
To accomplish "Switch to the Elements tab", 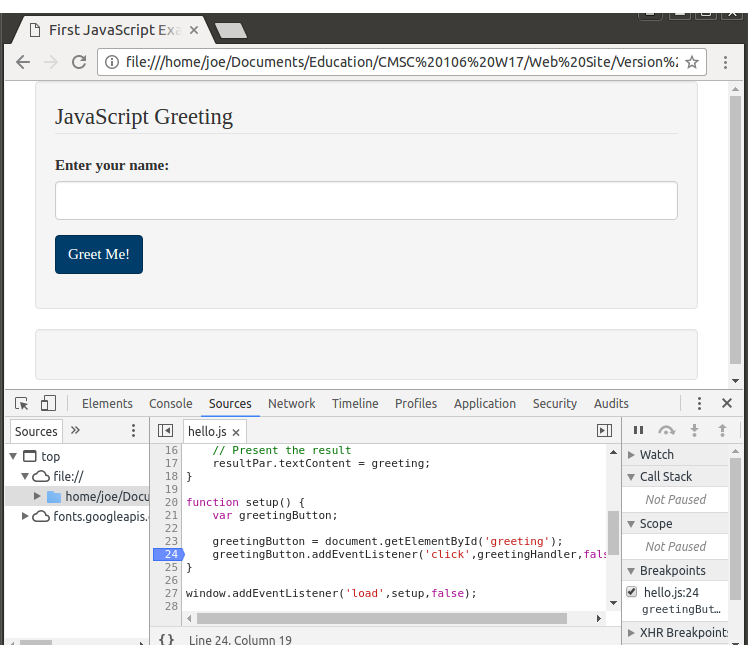I will [x=107, y=404].
